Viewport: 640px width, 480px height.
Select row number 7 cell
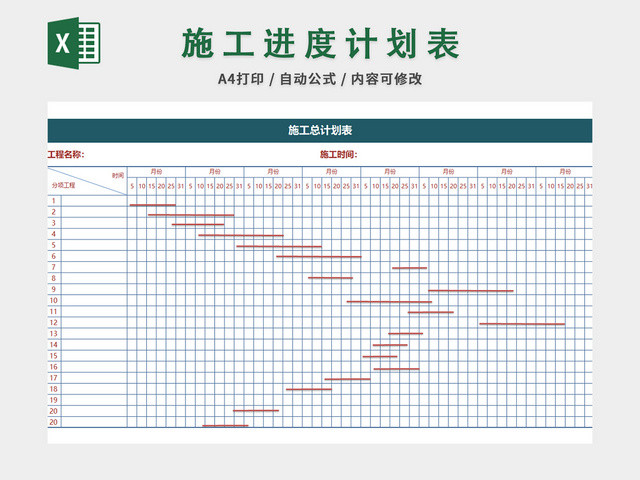pos(54,267)
